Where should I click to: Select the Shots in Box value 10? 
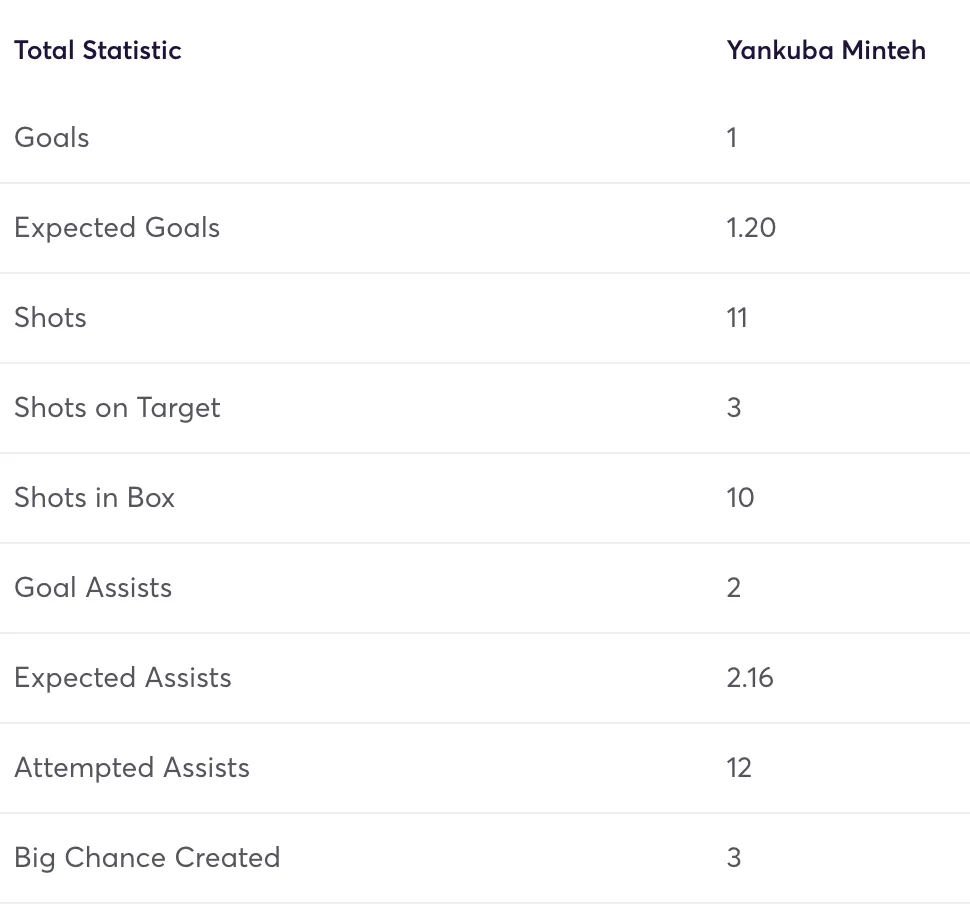click(740, 497)
